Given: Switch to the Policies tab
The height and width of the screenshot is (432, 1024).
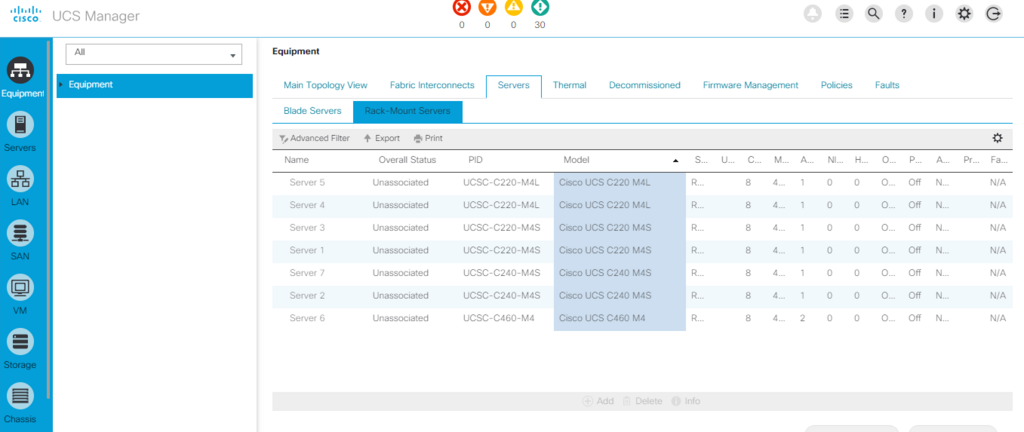Looking at the screenshot, I should pyautogui.click(x=837, y=85).
